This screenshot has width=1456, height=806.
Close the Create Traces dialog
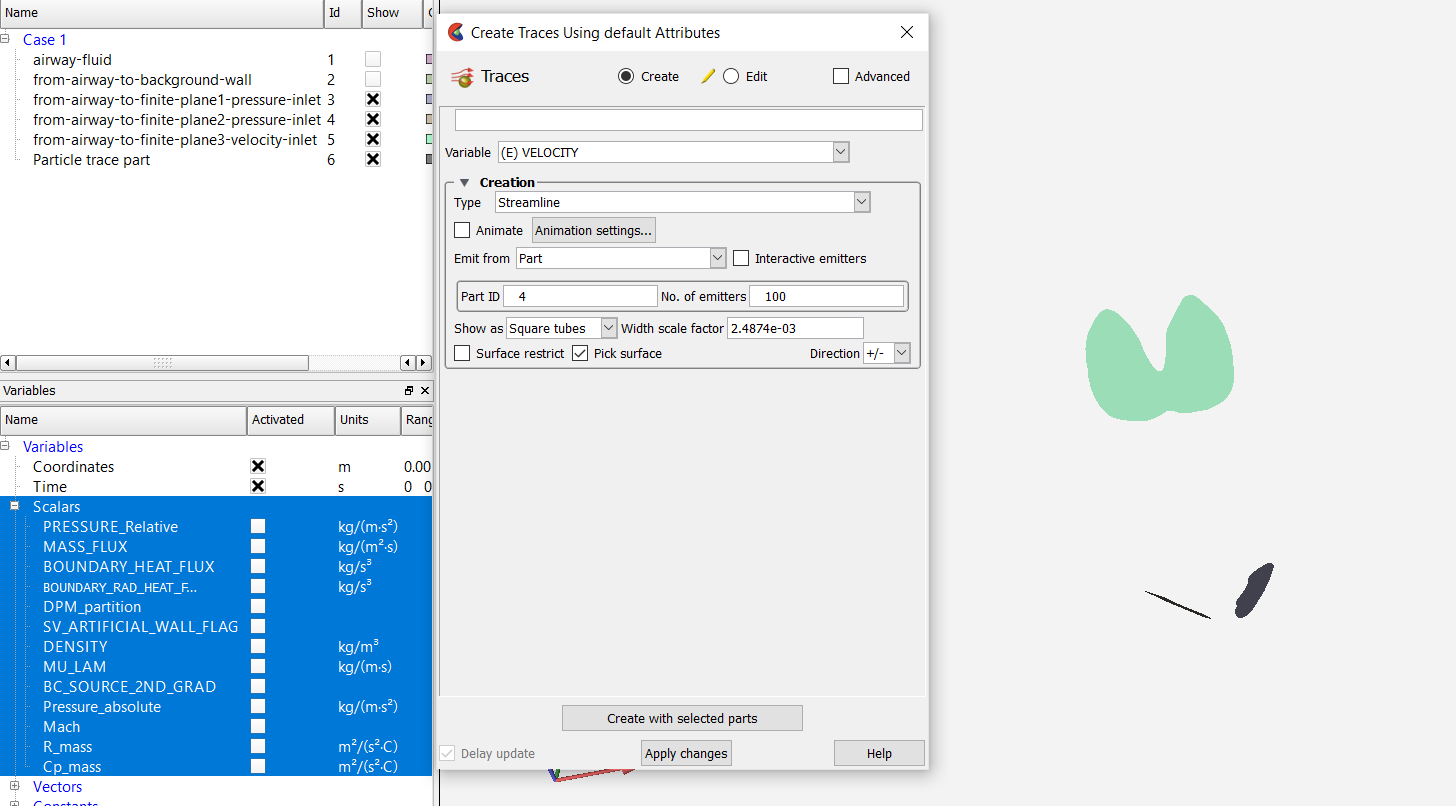click(x=907, y=32)
